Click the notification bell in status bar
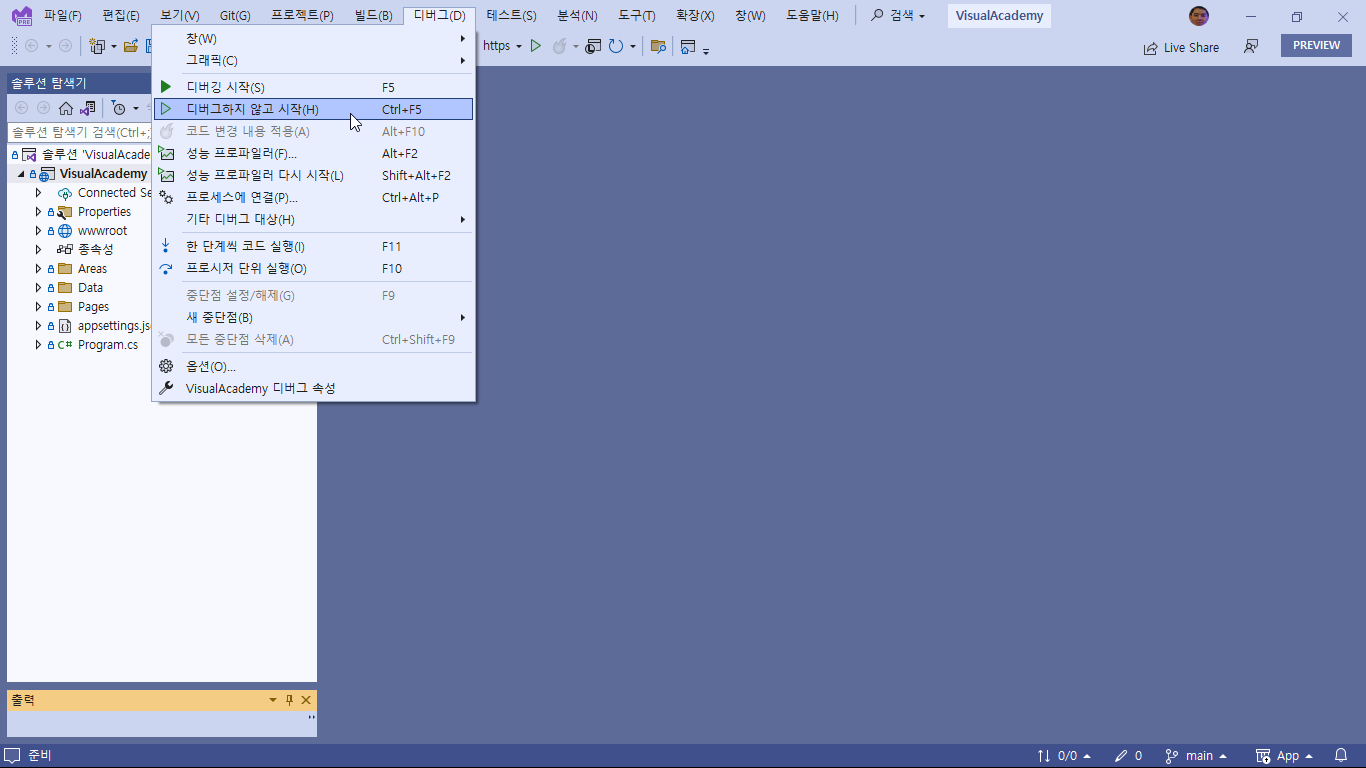Viewport: 1366px width, 768px height. coord(1341,756)
